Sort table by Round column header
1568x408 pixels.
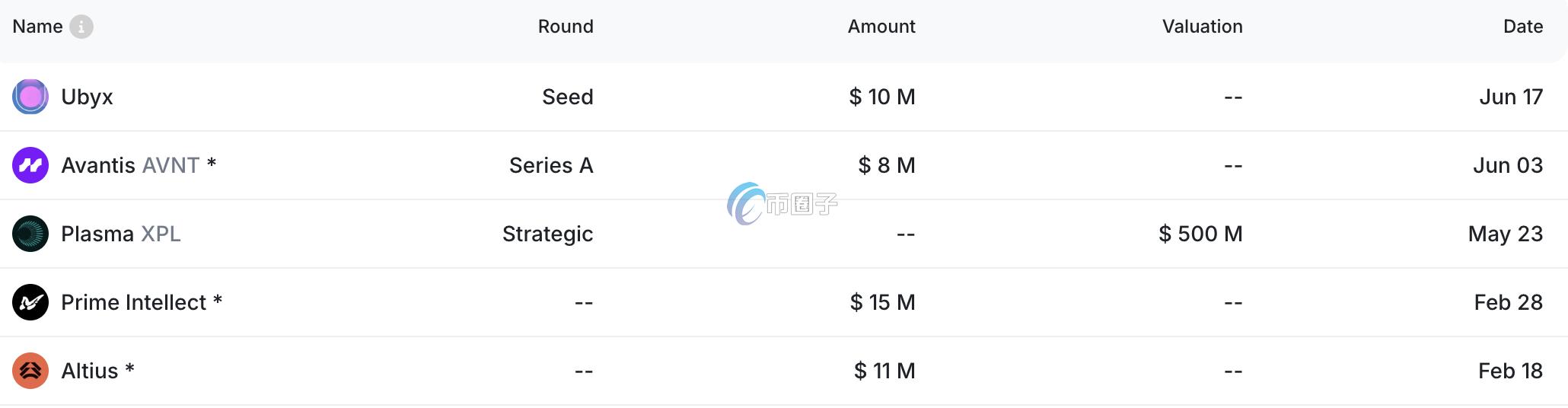click(x=566, y=27)
